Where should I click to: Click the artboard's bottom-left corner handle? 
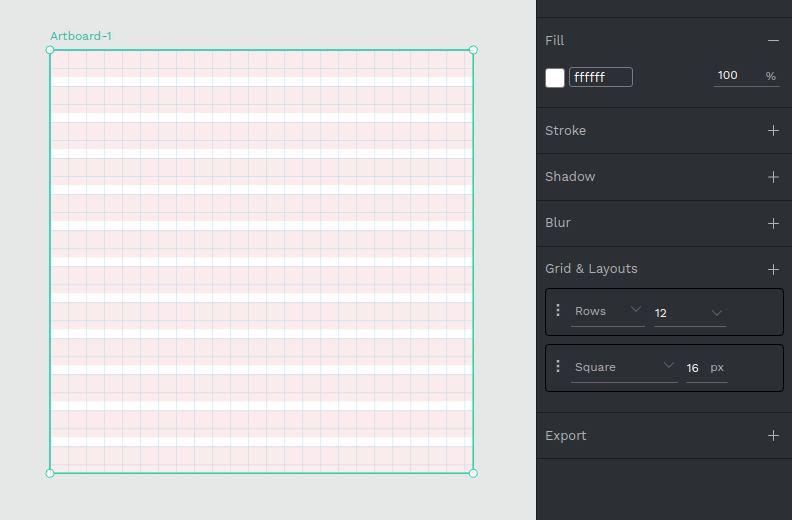tap(50, 473)
